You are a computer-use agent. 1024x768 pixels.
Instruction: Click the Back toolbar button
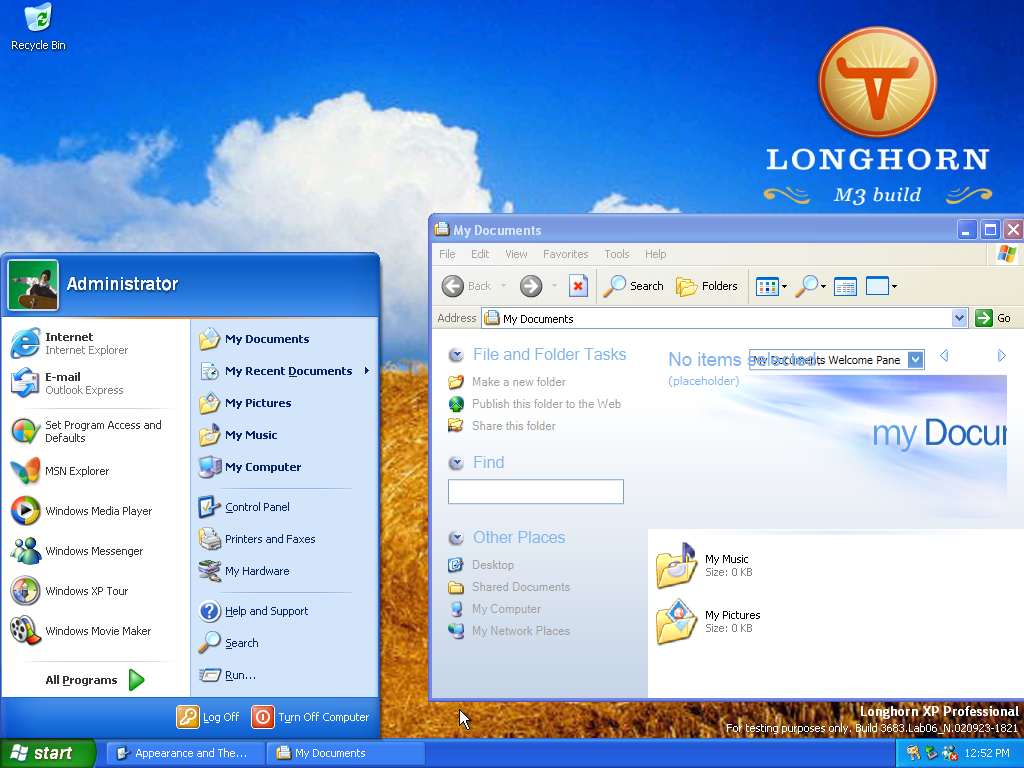[x=466, y=286]
